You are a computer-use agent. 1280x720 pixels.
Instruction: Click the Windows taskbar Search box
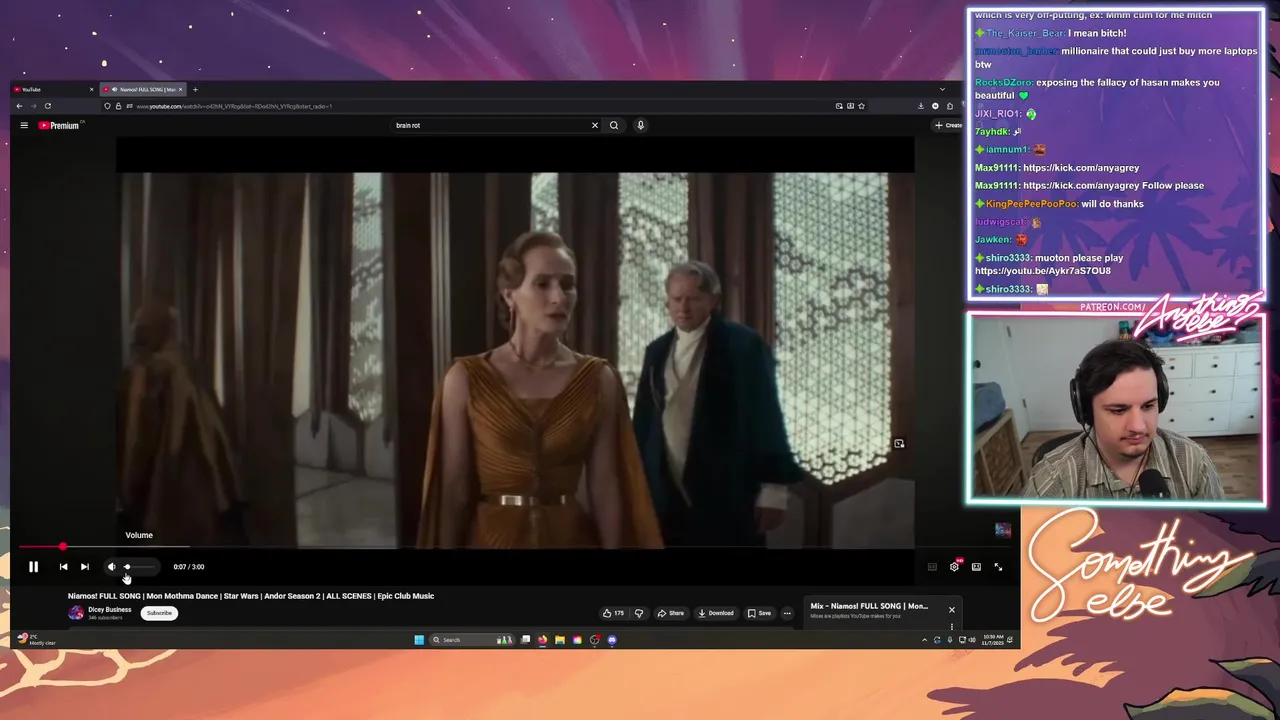pyautogui.click(x=472, y=640)
